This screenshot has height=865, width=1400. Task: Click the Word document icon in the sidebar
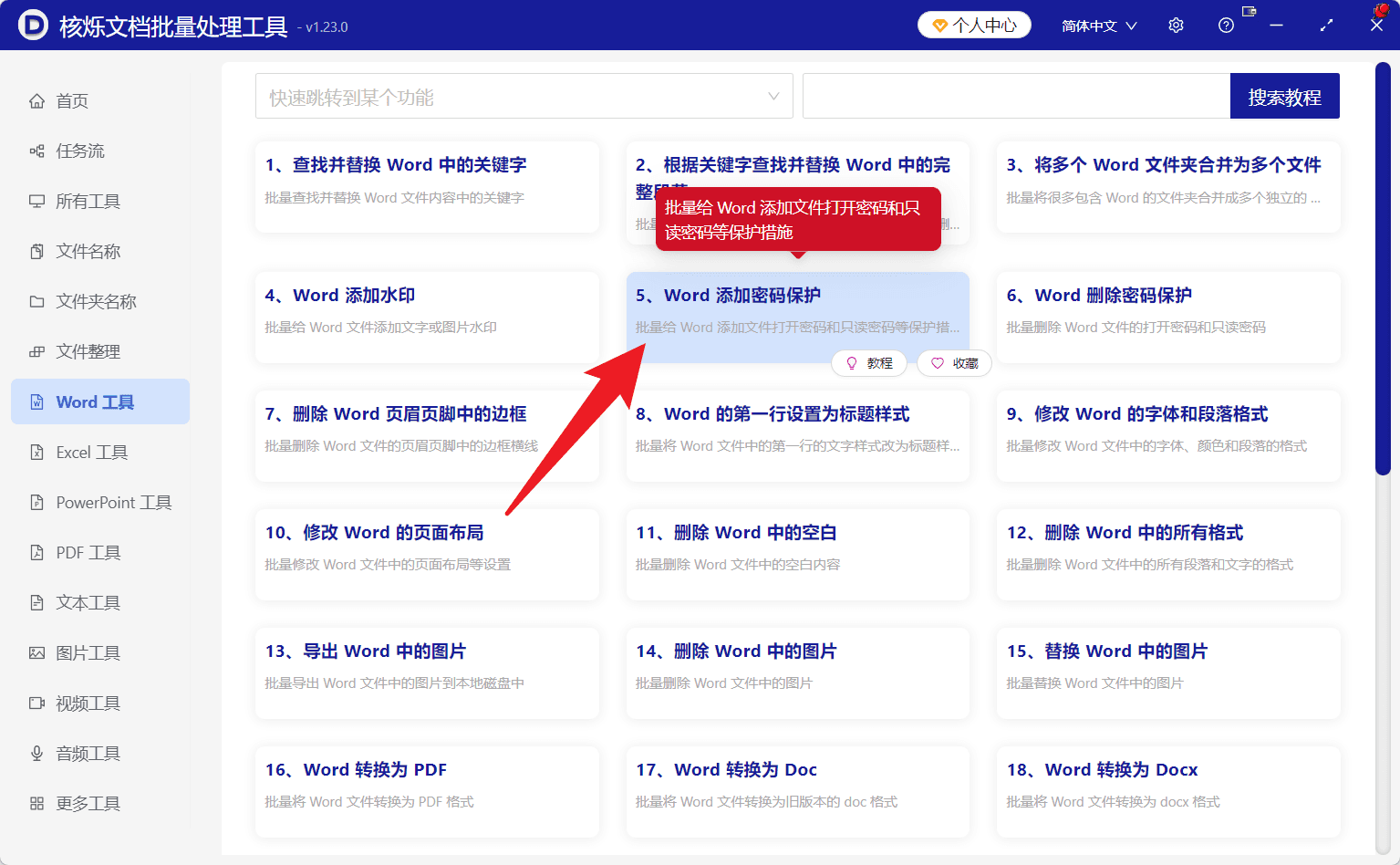pos(36,402)
